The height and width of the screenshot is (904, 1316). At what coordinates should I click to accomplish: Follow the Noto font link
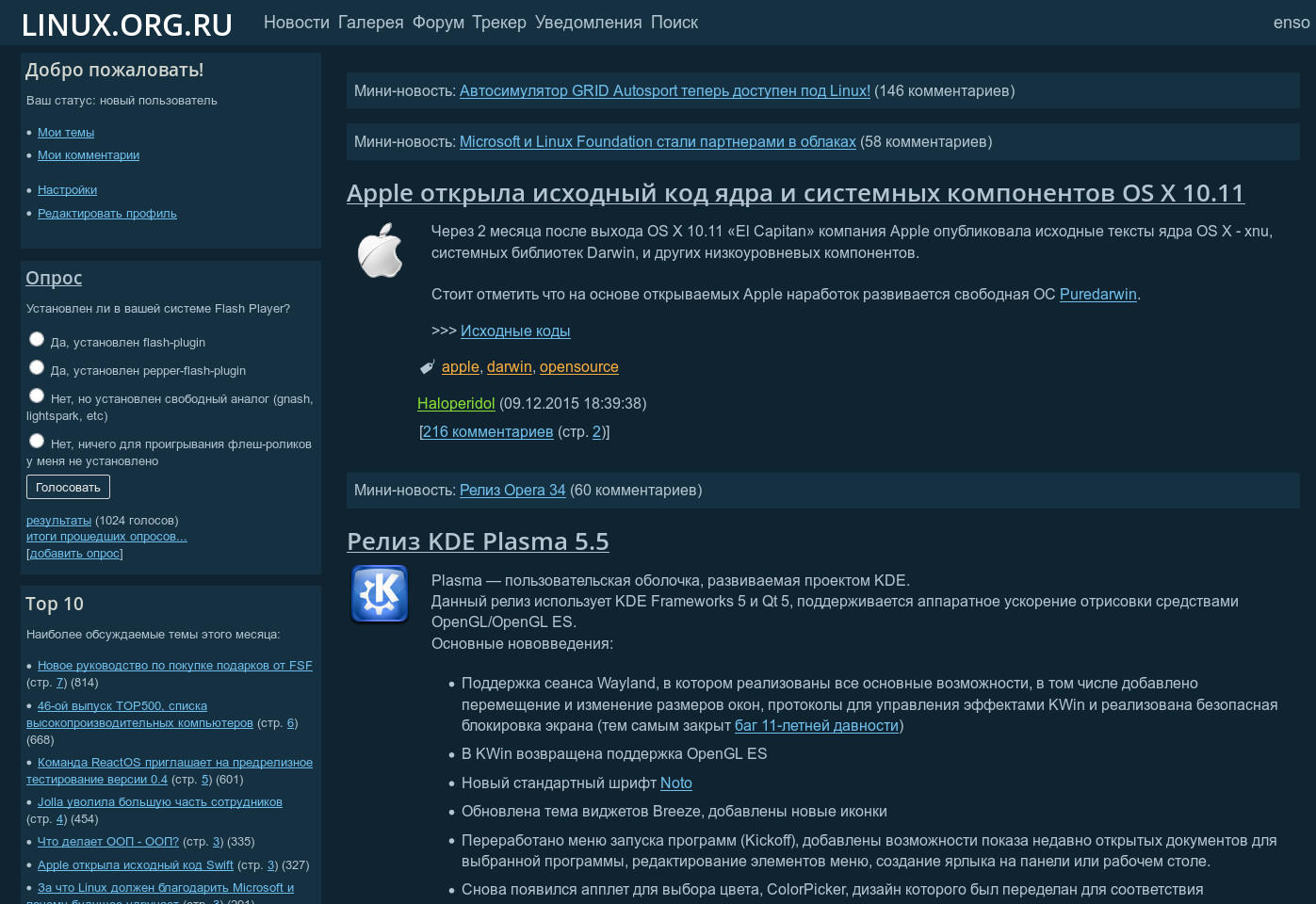676,783
